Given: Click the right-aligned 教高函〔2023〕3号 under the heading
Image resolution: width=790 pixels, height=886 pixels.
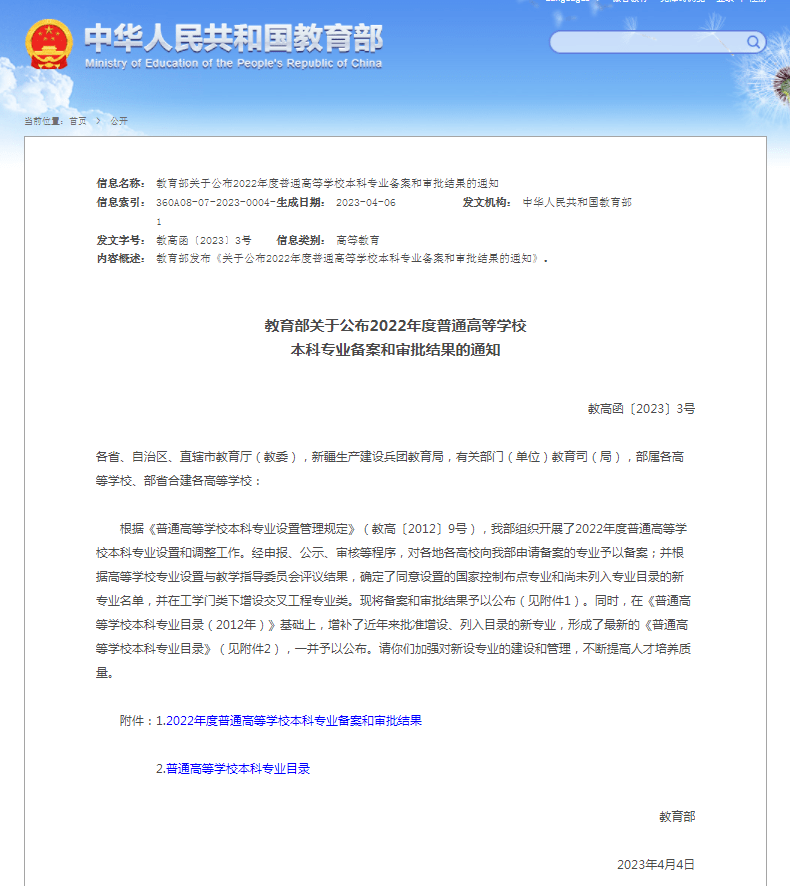Looking at the screenshot, I should [641, 409].
